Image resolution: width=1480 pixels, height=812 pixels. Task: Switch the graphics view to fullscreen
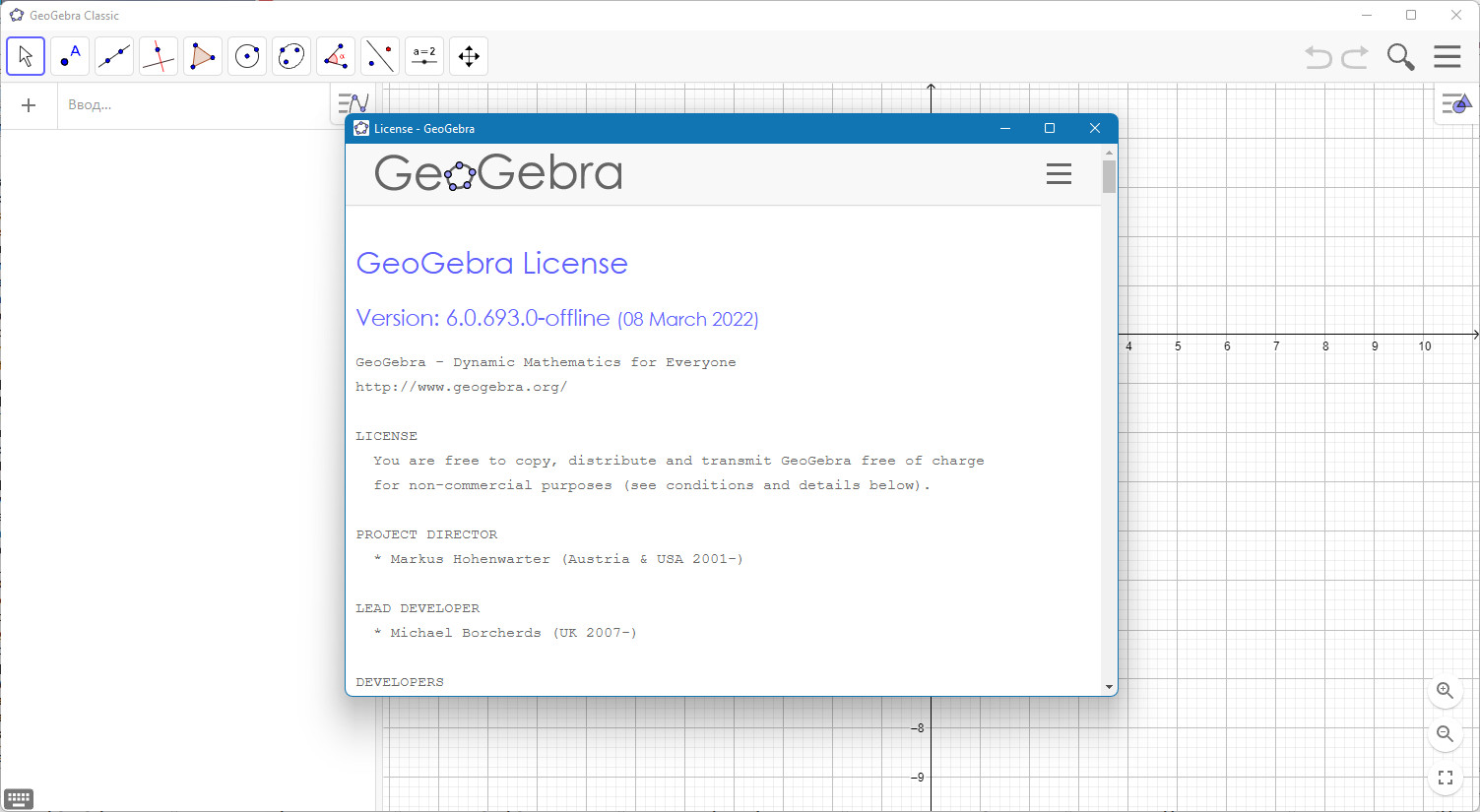coord(1445,778)
